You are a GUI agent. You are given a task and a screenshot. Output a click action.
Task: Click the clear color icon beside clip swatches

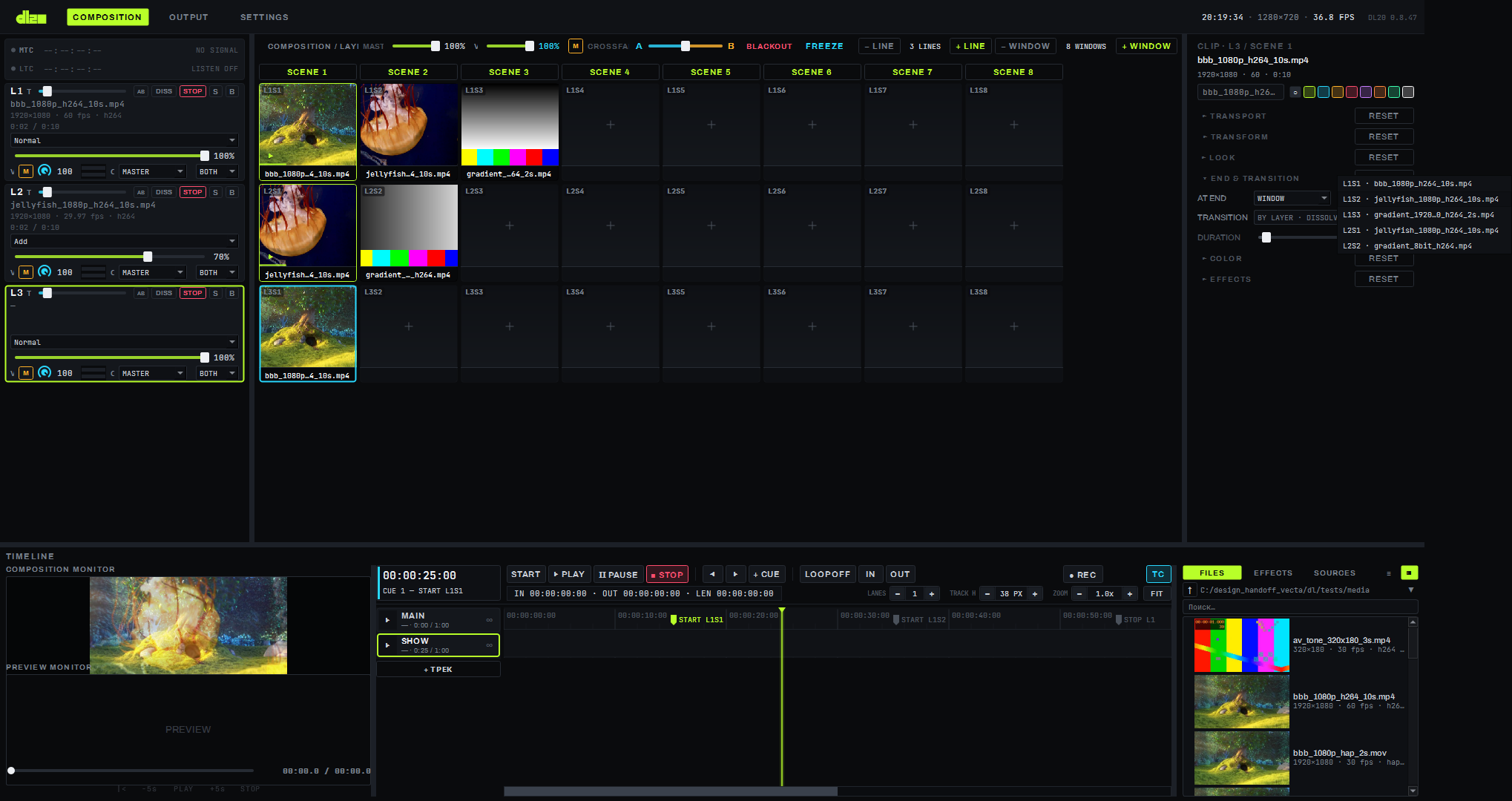1295,92
